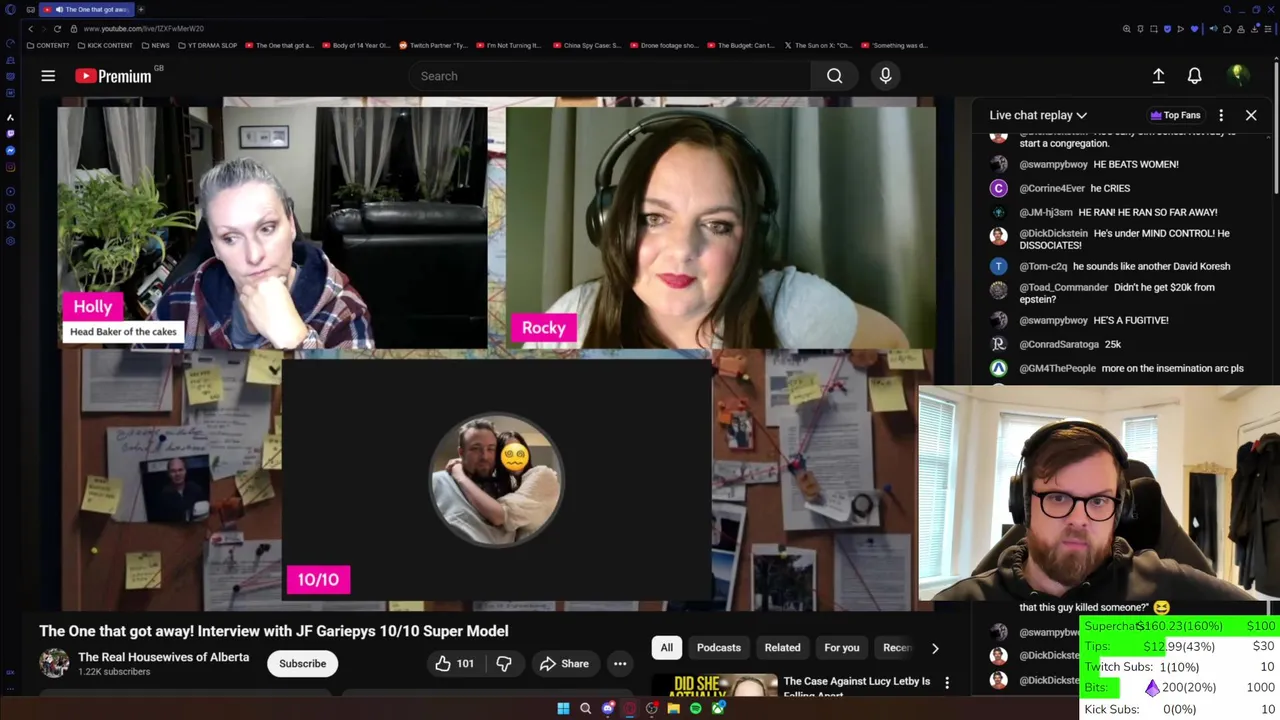Screen dimensions: 1280x720
Task: Open the KICK CONTENT bookmarks folder
Action: coord(105,45)
